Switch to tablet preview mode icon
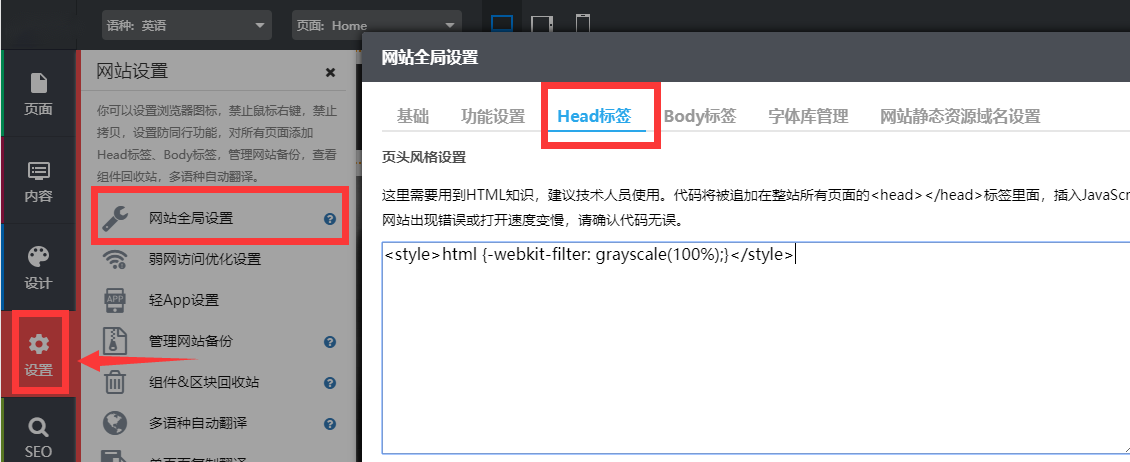Image resolution: width=1130 pixels, height=462 pixels. pyautogui.click(x=542, y=24)
